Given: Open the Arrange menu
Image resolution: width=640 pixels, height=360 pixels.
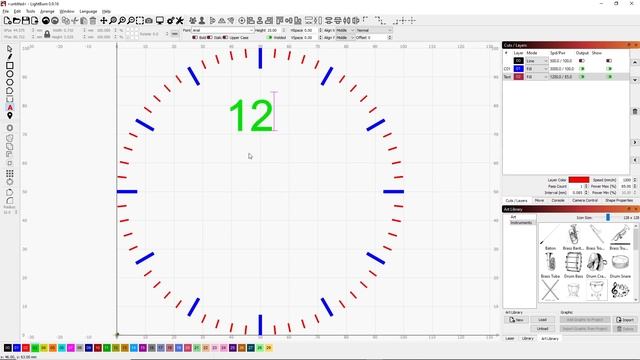Looking at the screenshot, I should pos(47,11).
